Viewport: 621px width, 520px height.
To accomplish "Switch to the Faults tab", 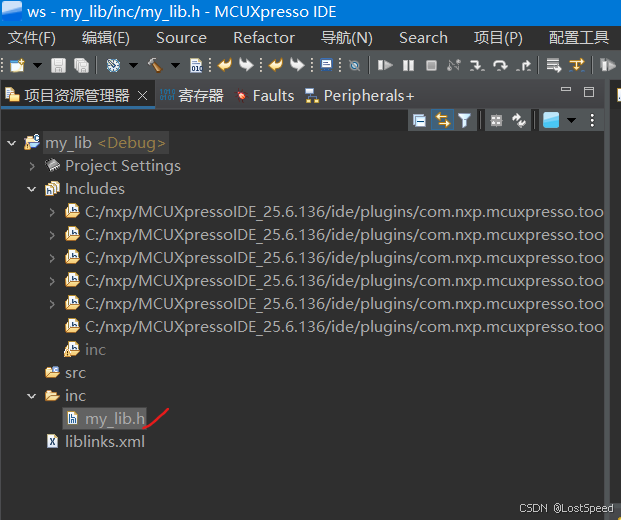I will (265, 95).
